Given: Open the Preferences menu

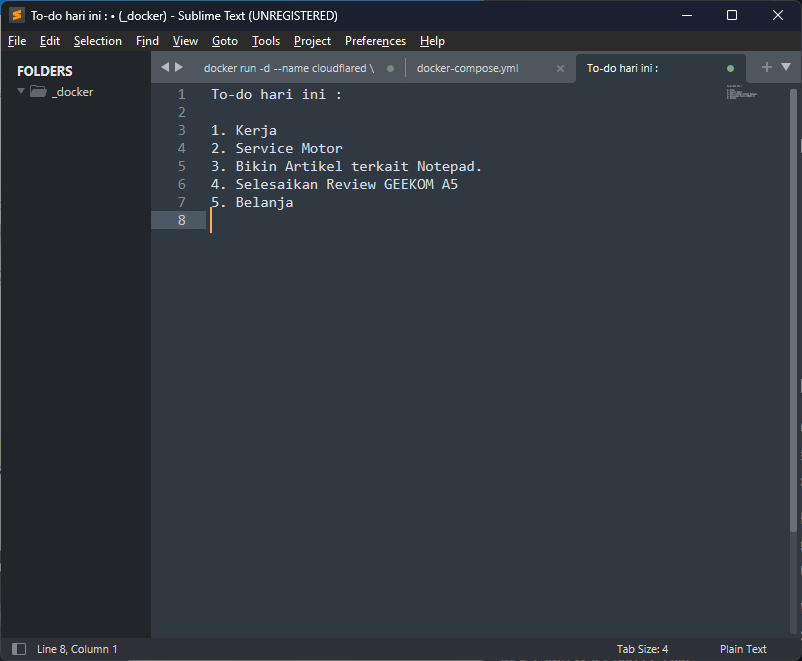Looking at the screenshot, I should point(375,41).
